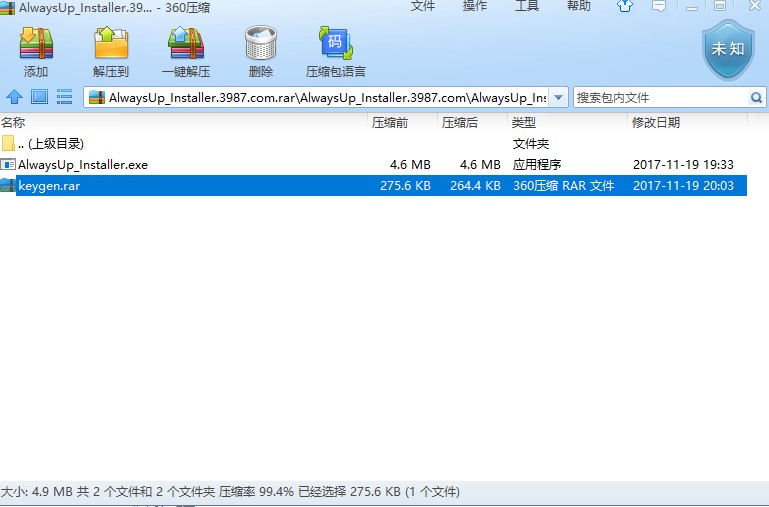Switch to list view mode

tap(64, 97)
